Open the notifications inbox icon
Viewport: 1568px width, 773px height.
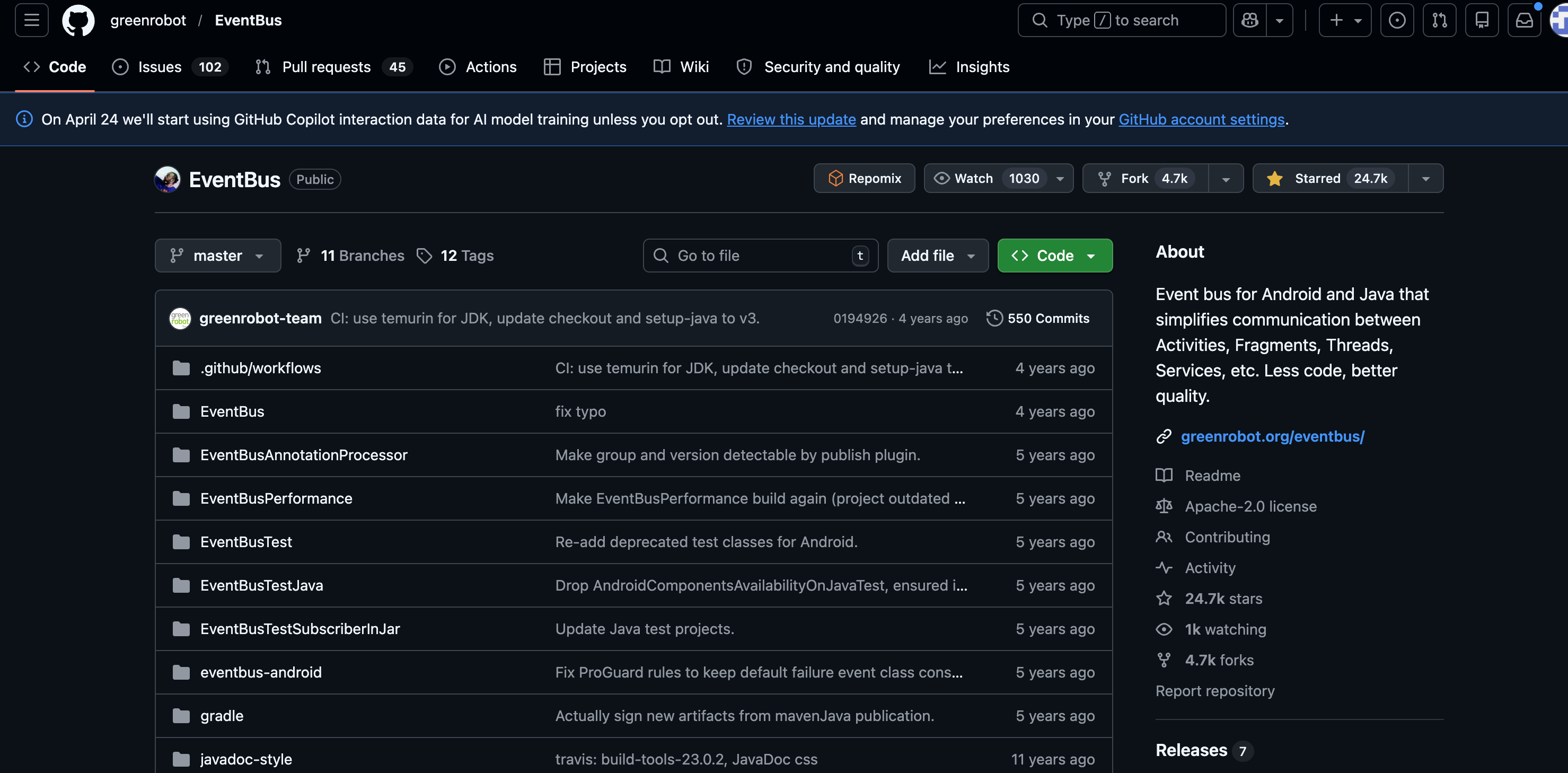coord(1523,21)
